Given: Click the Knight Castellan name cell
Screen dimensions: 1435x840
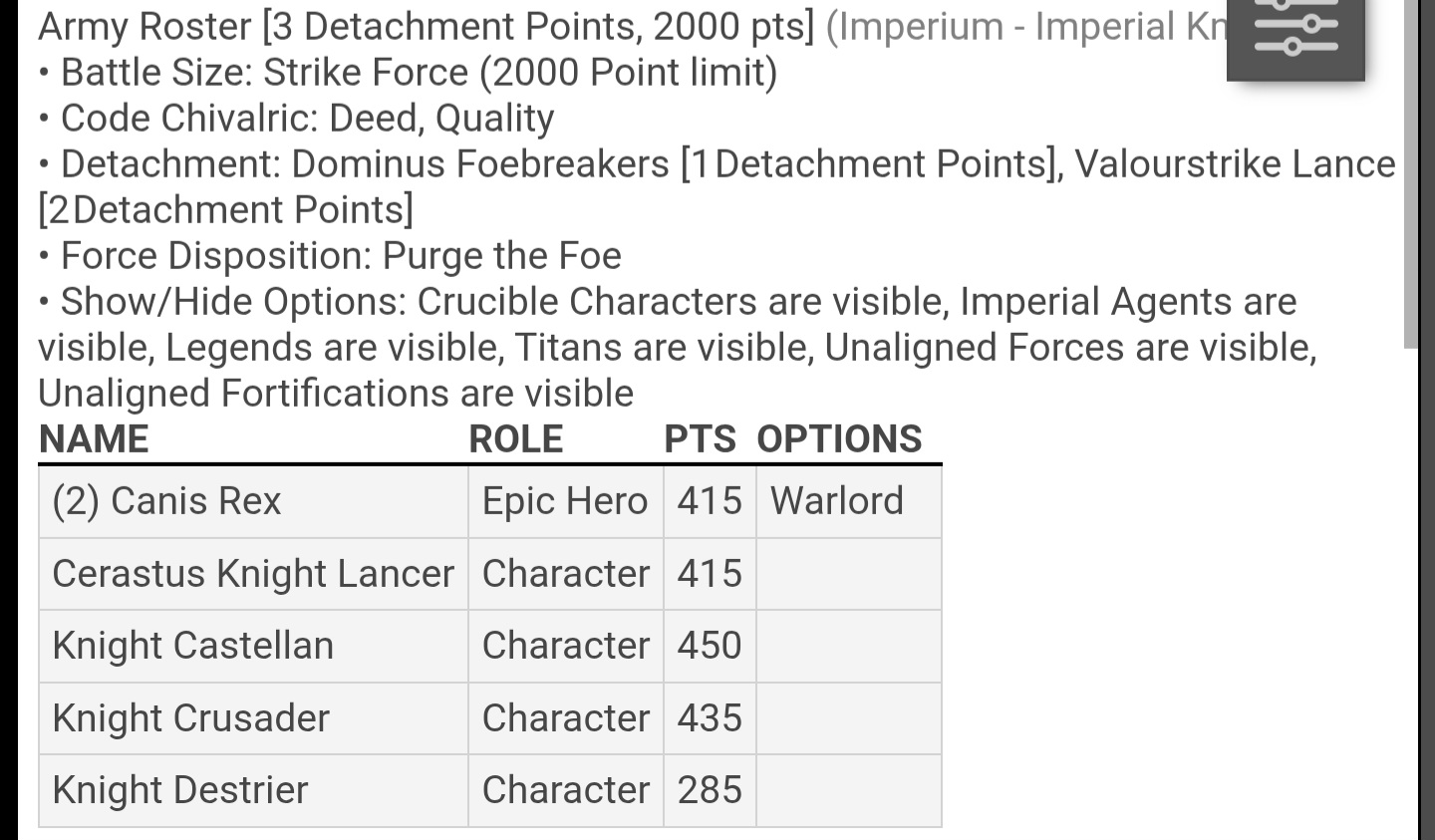Looking at the screenshot, I should pos(253,646).
